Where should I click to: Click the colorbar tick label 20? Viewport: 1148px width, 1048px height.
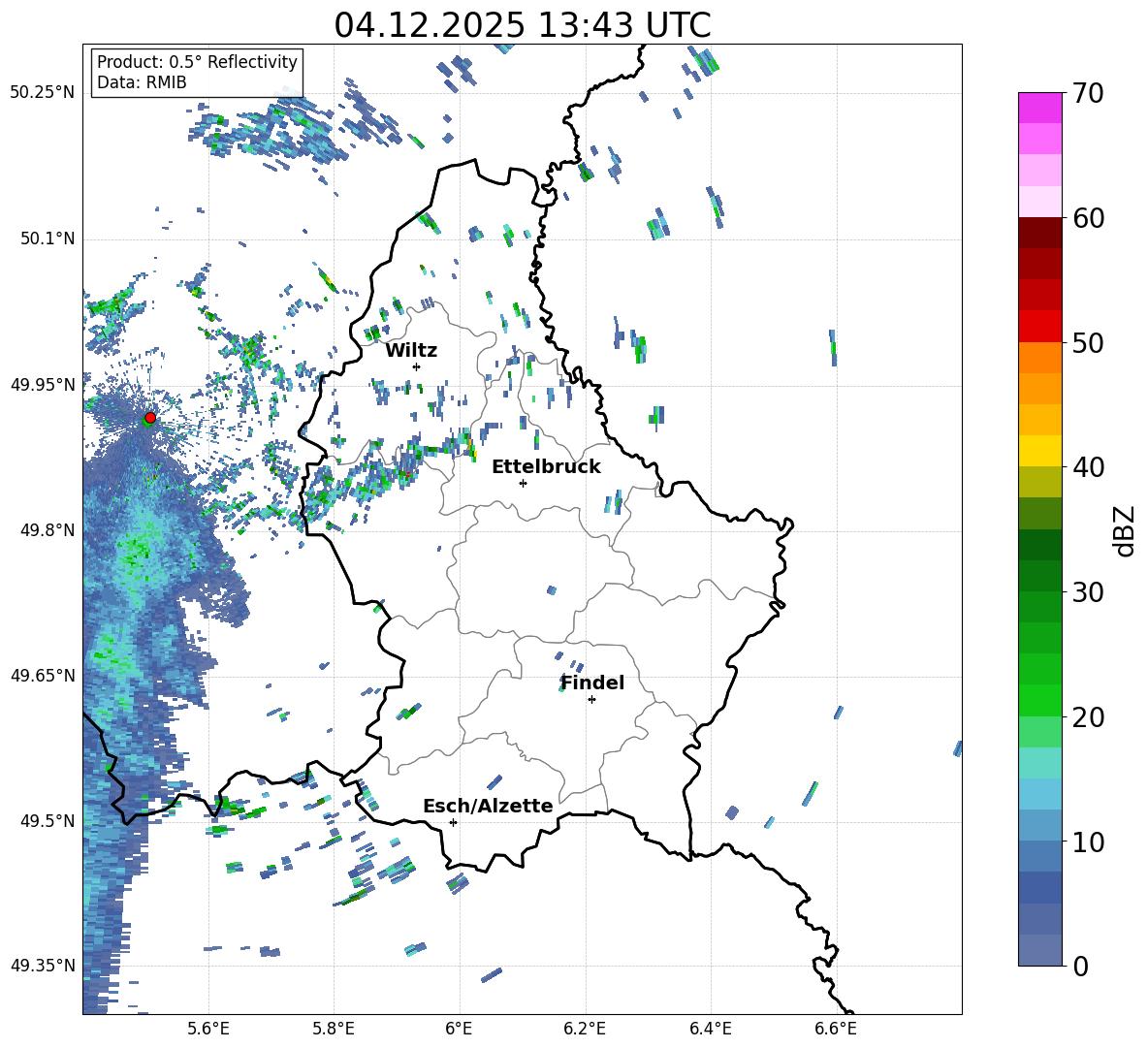pos(1087,717)
